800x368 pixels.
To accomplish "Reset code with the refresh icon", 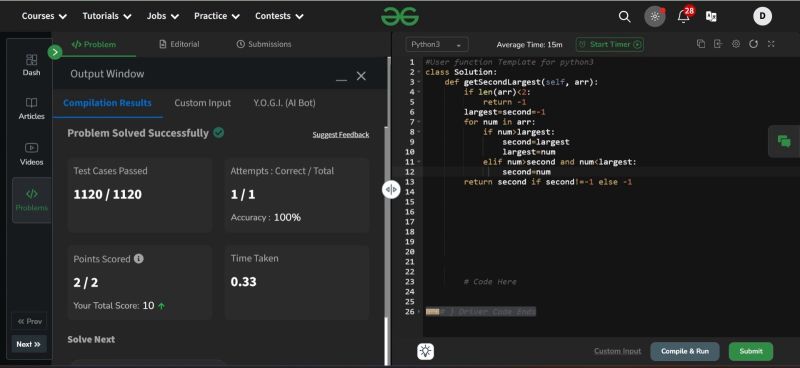I will tap(754, 44).
